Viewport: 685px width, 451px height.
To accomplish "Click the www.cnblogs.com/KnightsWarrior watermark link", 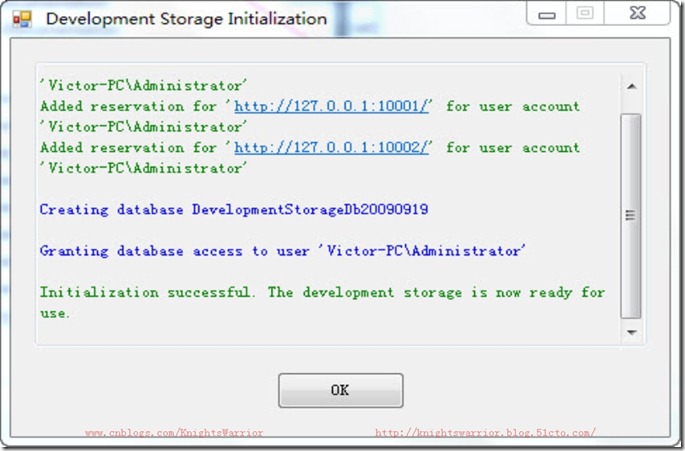I will point(173,434).
